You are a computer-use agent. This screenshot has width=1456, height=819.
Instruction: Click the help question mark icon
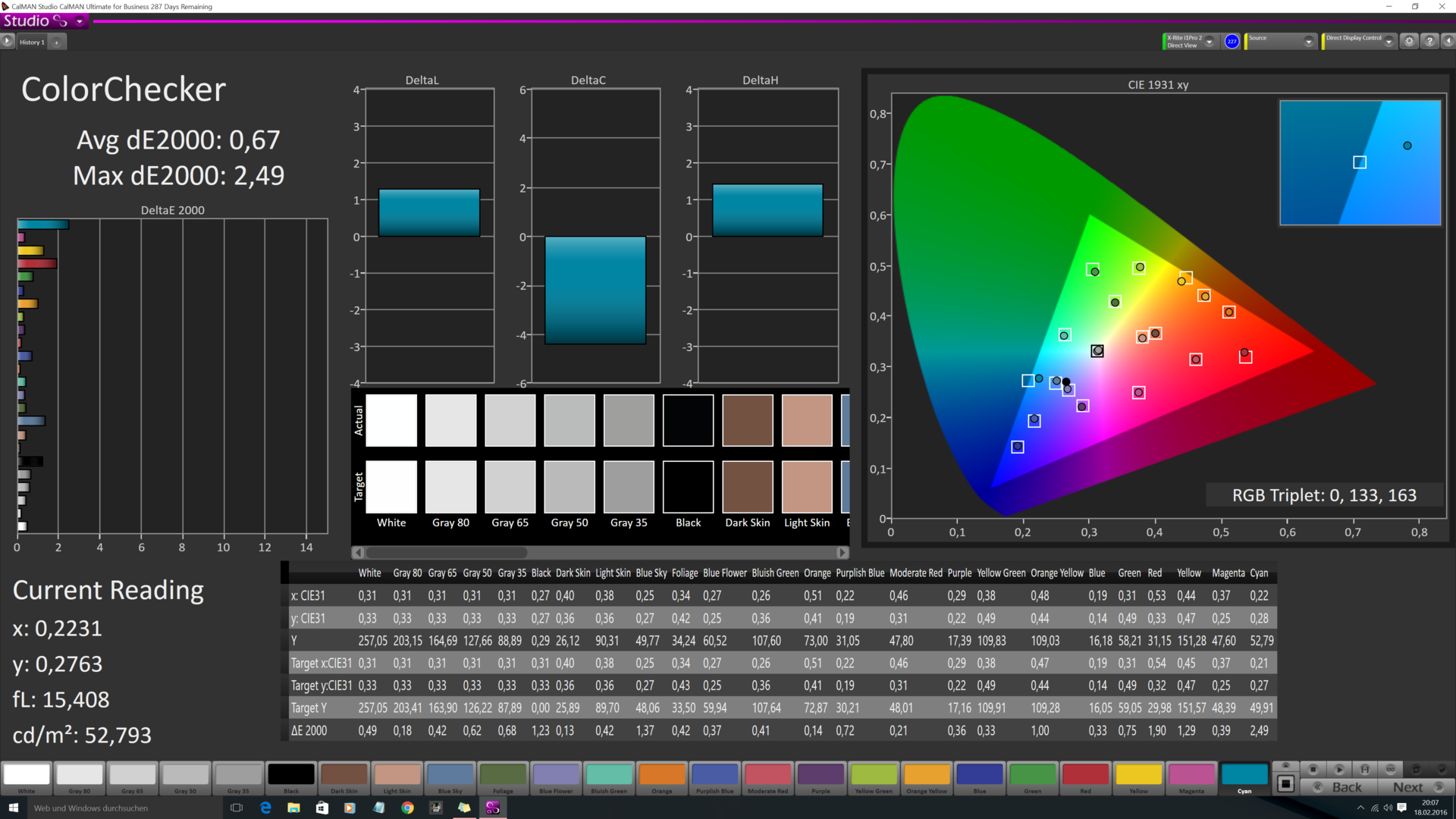(x=1429, y=42)
